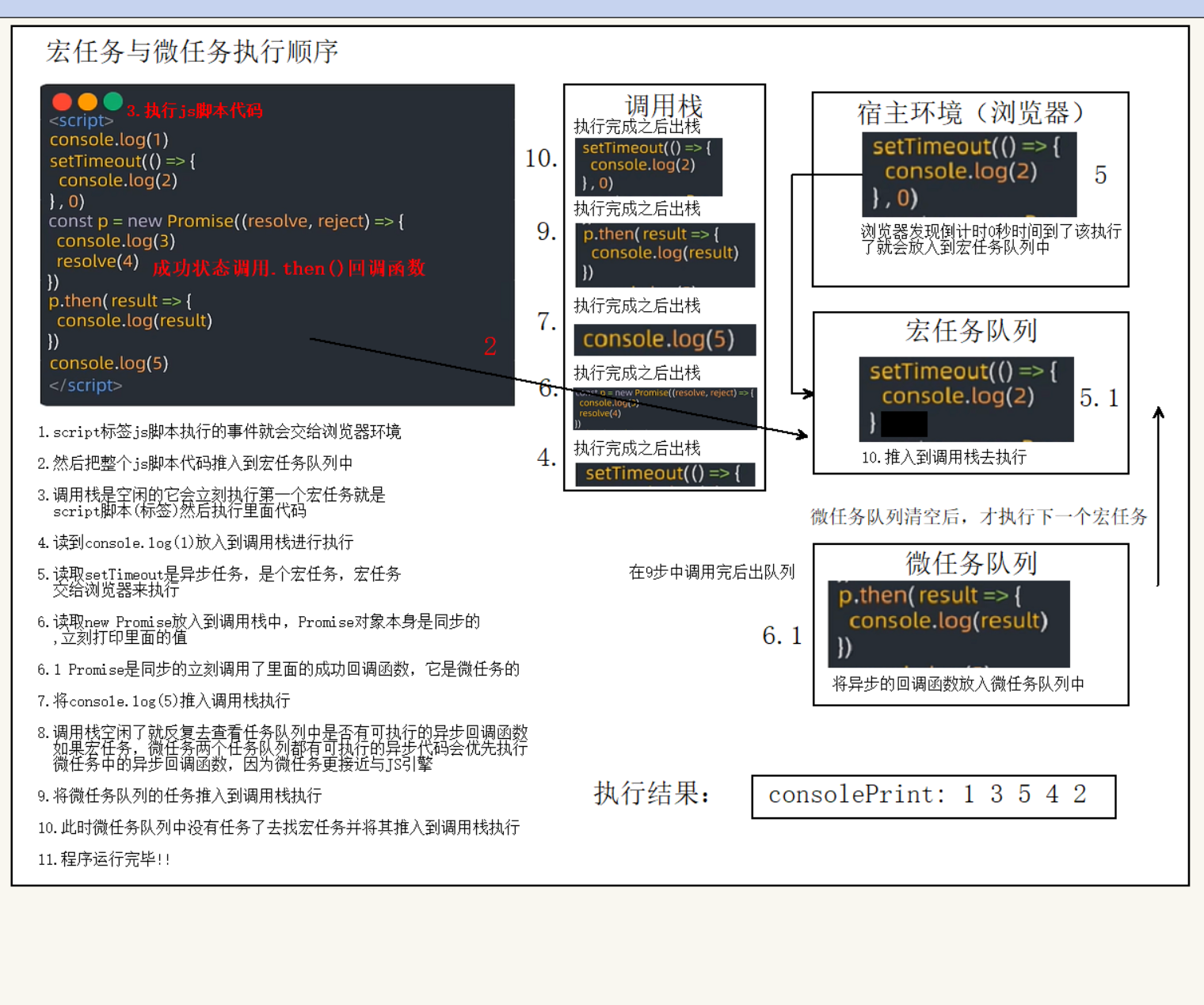Click the 微任务队列 heading
Image resolution: width=1204 pixels, height=1005 pixels.
(x=971, y=563)
